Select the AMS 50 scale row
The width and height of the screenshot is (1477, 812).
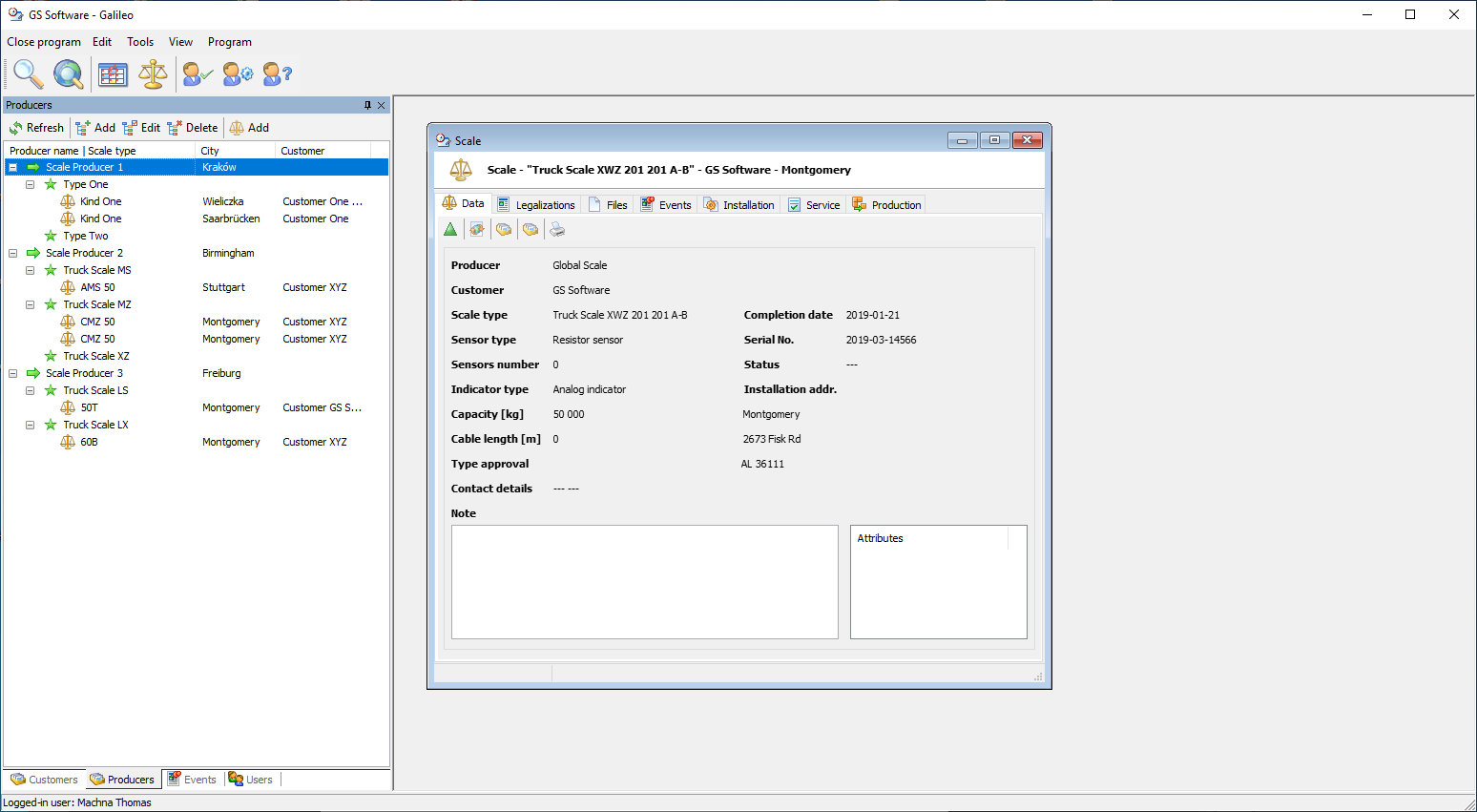pos(97,287)
